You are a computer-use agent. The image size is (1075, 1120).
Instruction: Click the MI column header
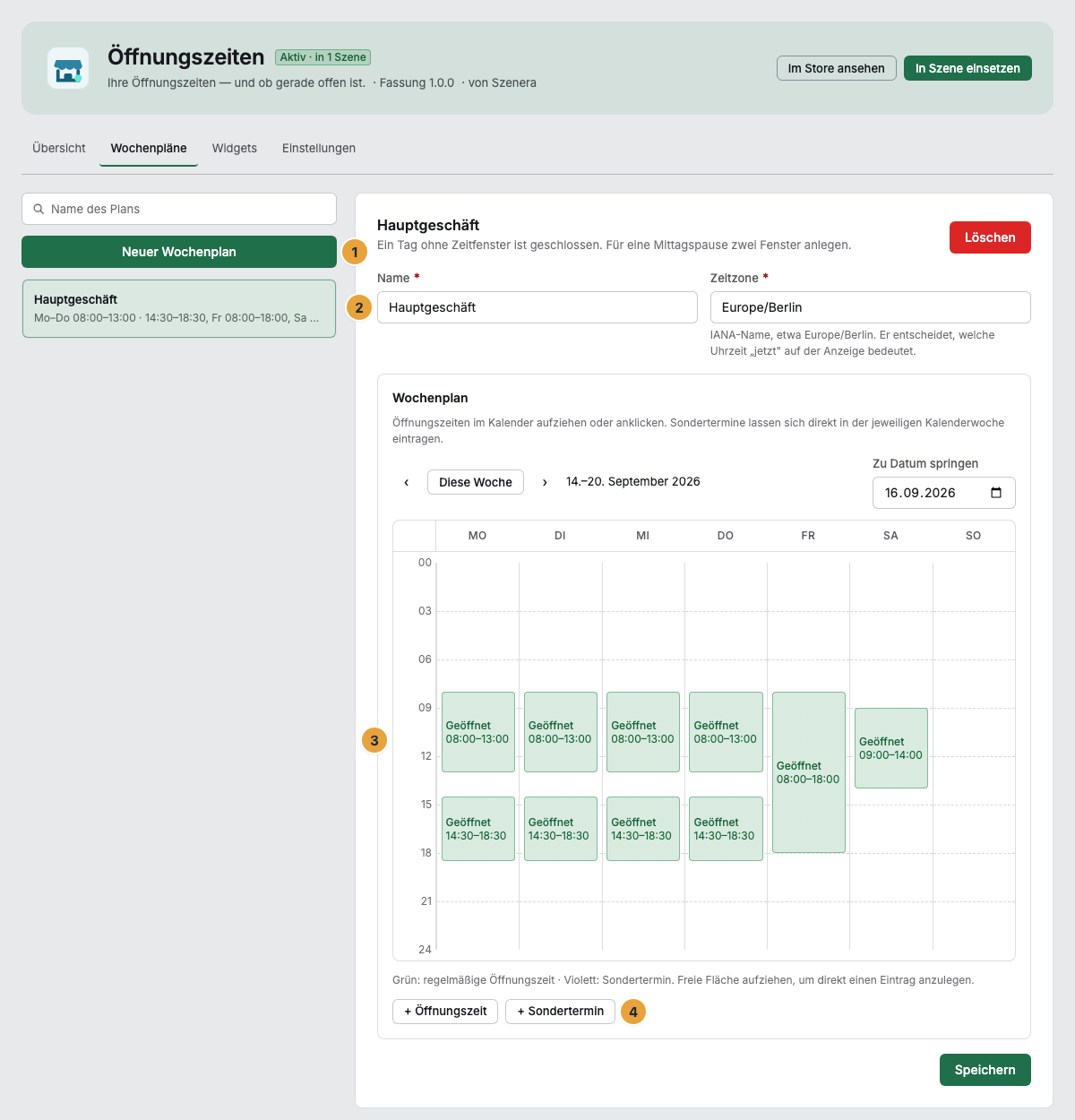click(x=643, y=536)
